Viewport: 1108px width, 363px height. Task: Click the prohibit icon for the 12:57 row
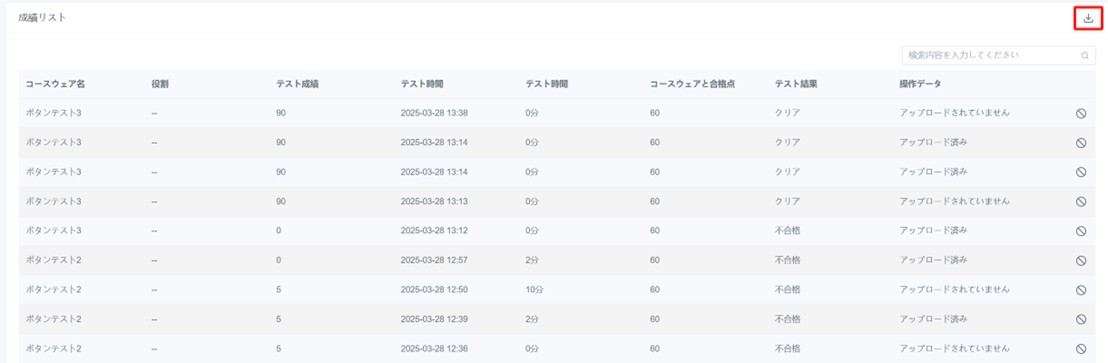point(1080,261)
